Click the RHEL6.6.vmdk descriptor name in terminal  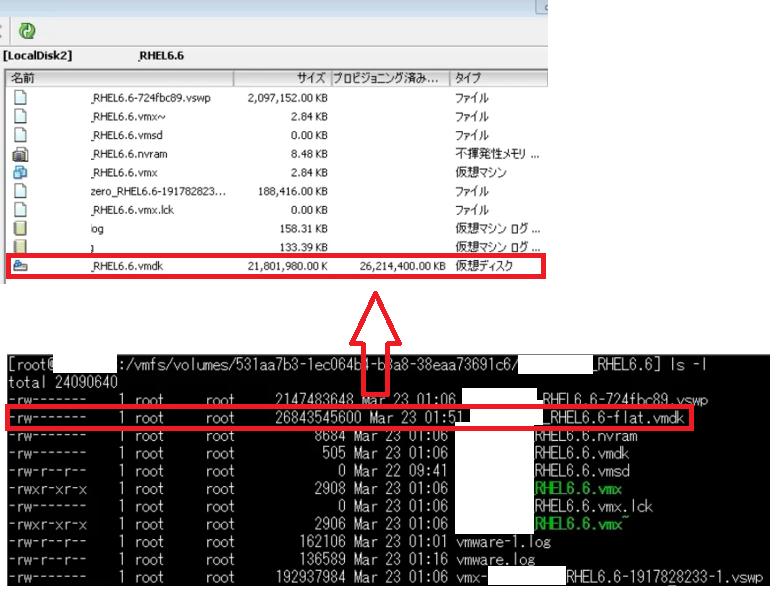pos(582,453)
